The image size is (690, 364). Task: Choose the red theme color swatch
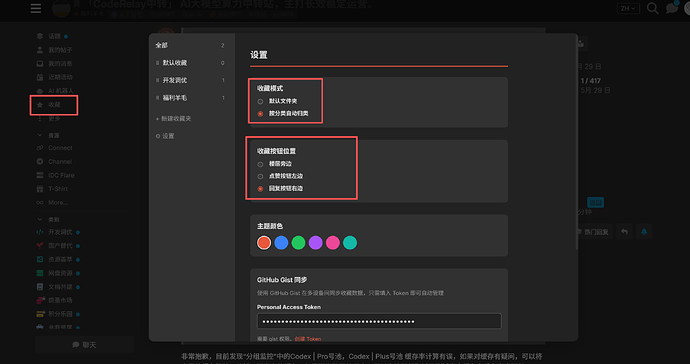(264, 243)
